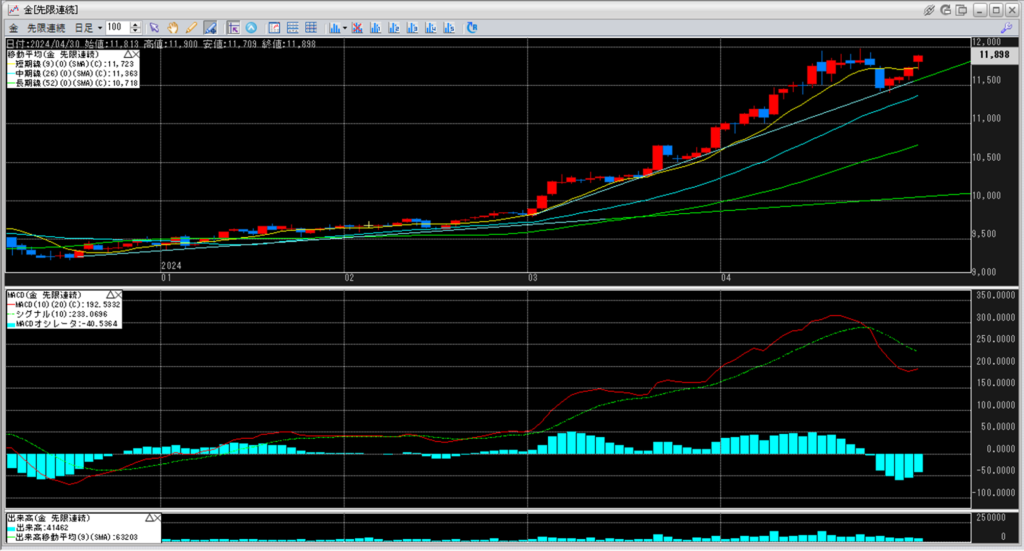Close the 出来高 volume legend box

(159, 519)
